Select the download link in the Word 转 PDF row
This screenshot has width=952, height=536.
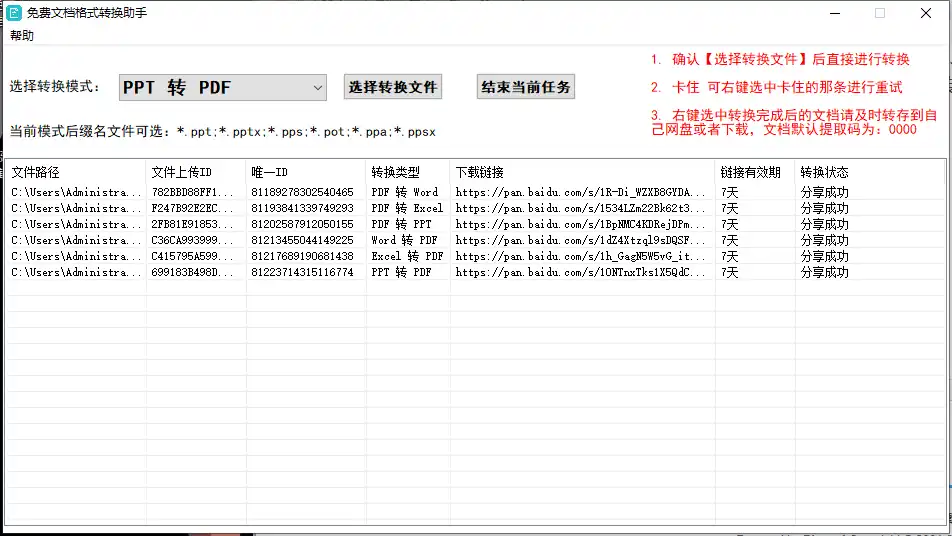(580, 240)
